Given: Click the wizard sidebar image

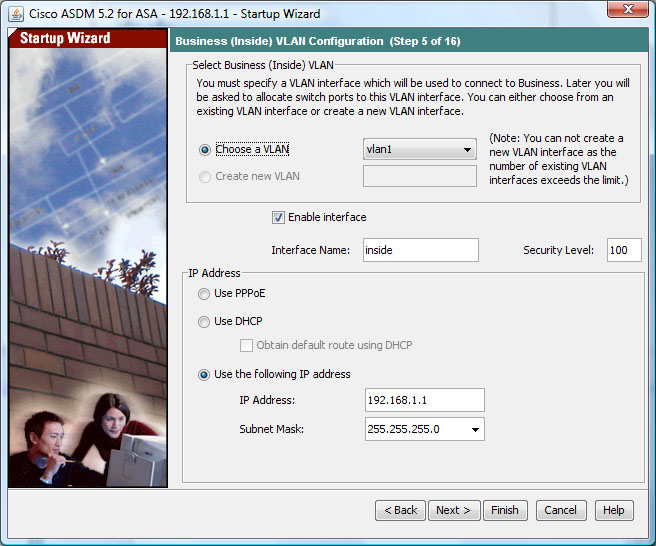Looking at the screenshot, I should [x=88, y=267].
